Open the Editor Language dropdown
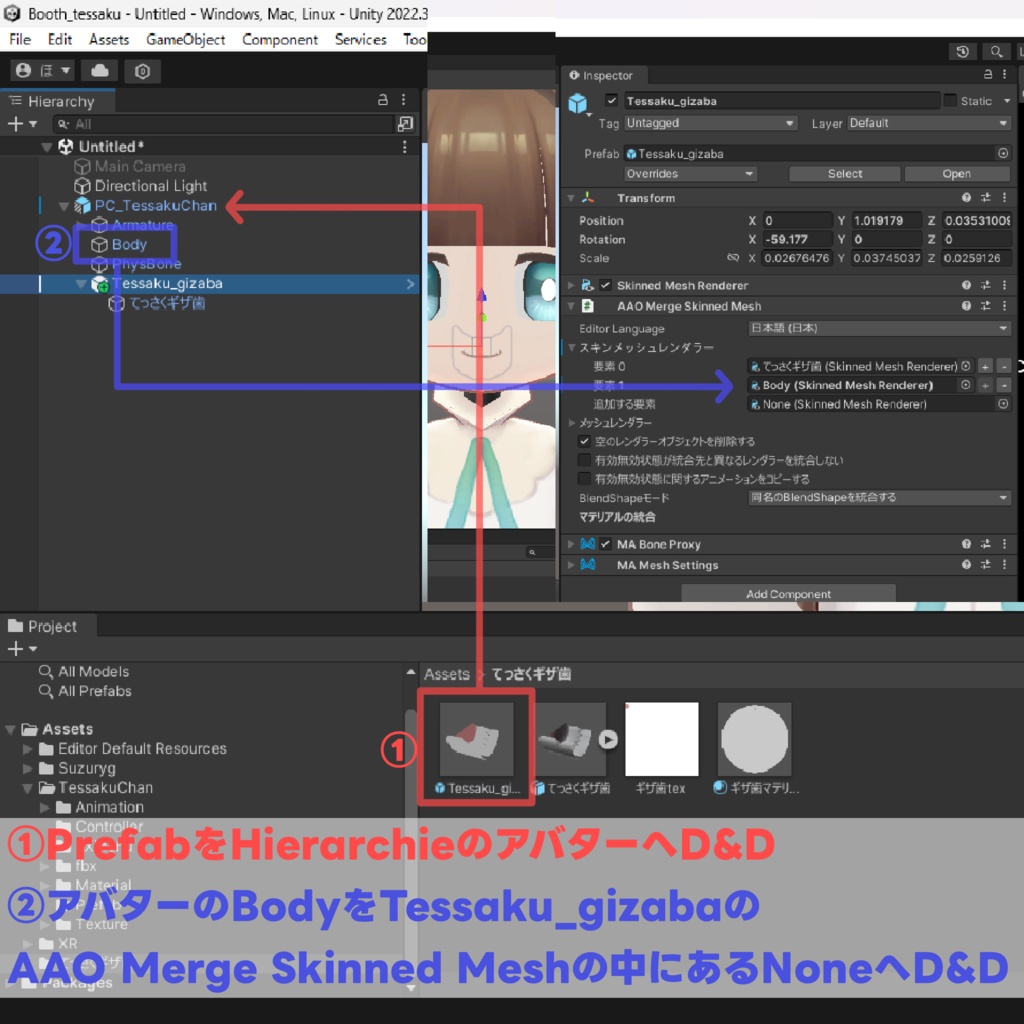1024x1024 pixels. coord(879,328)
